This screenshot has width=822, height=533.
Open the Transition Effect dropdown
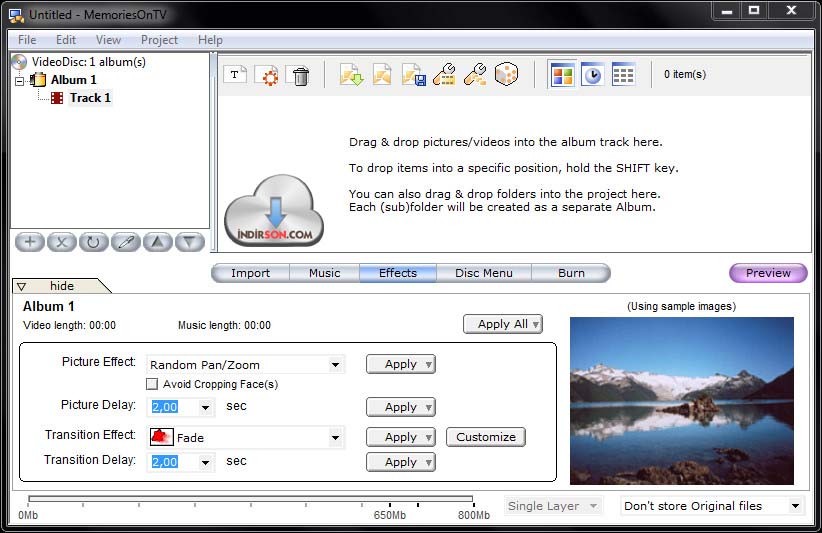coord(336,438)
